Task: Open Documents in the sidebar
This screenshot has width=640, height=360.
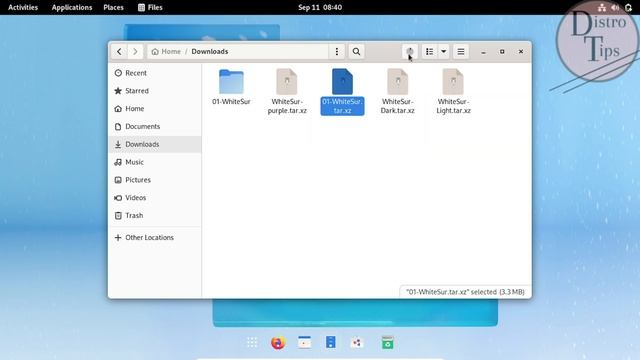Action: (x=155, y=127)
